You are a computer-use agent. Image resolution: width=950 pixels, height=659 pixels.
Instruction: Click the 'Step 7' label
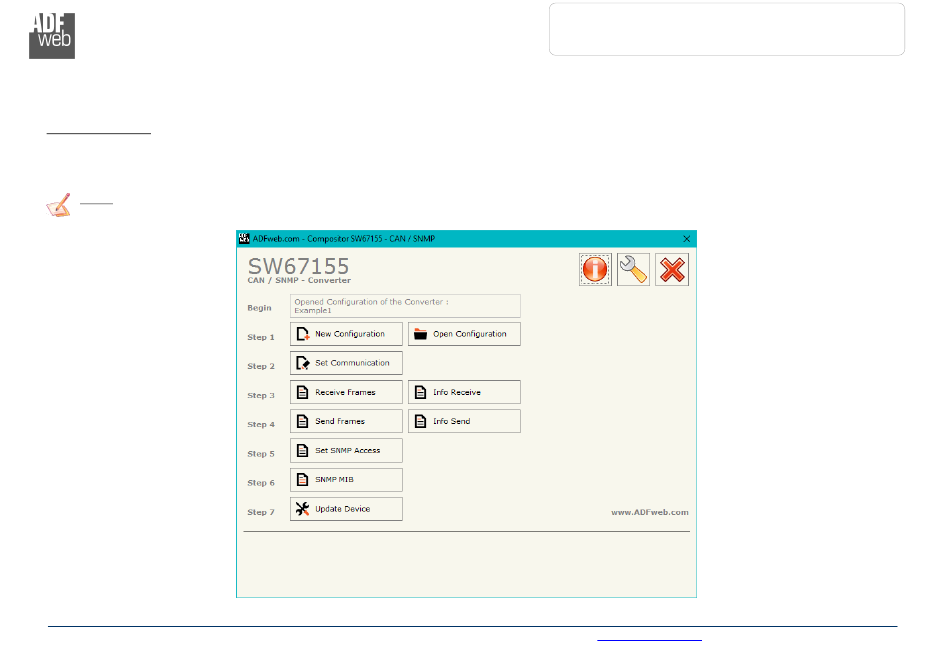coord(261,512)
